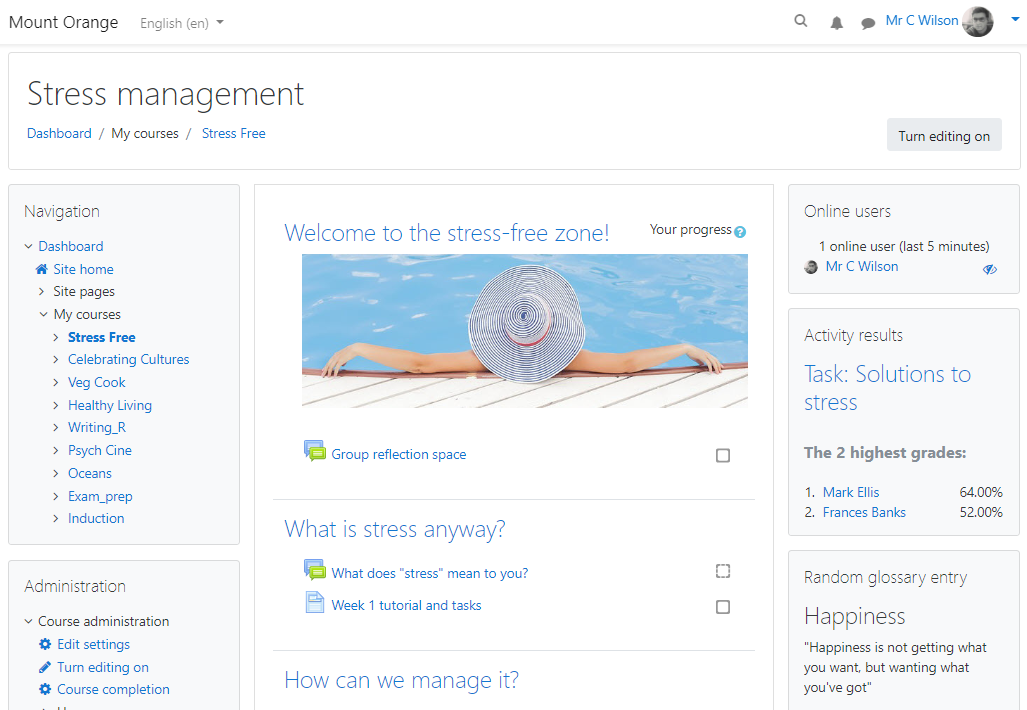Image resolution: width=1027 pixels, height=710 pixels.
Task: Click the Turn editing on pencil icon
Action: click(x=45, y=667)
